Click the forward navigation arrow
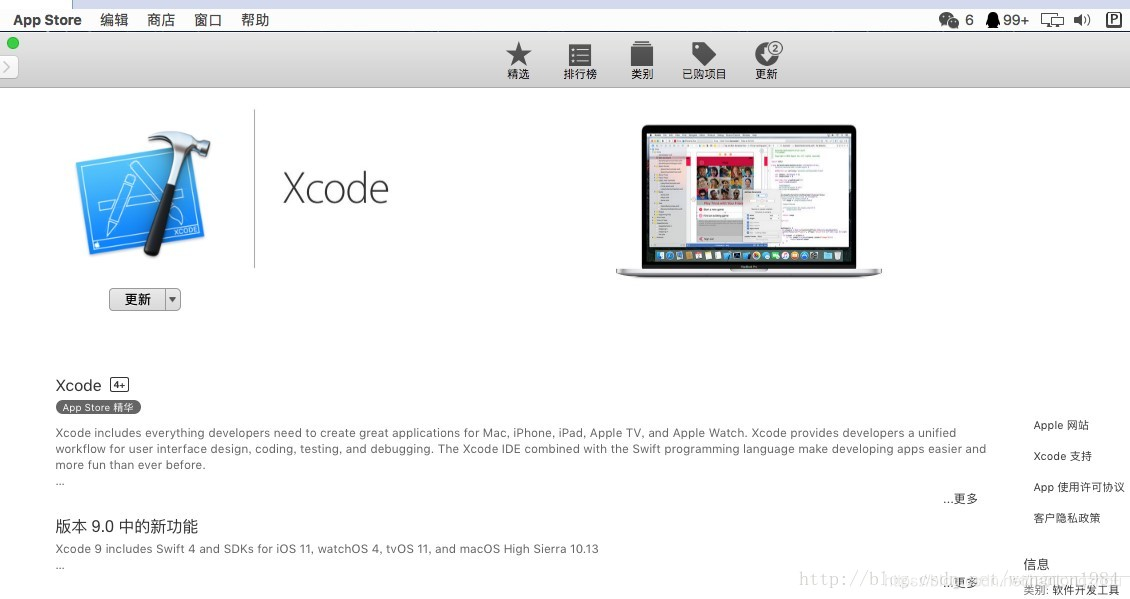Screen dimensions: 1130x599 (x=7, y=67)
